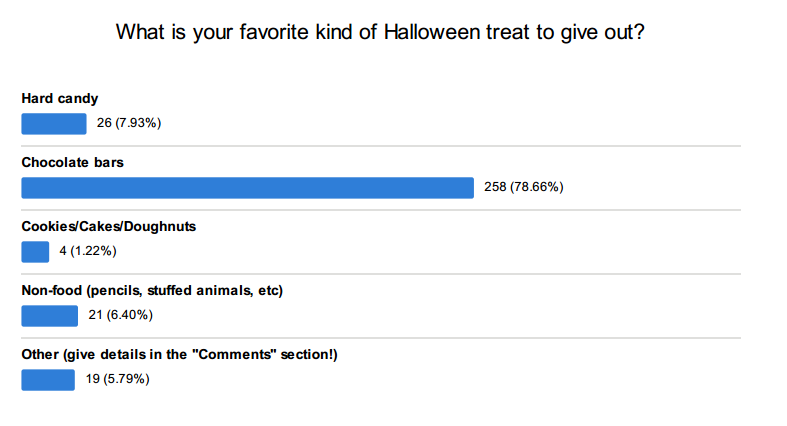Click the 21 (6.40%) value text
787x426 pixels.
click(x=120, y=315)
